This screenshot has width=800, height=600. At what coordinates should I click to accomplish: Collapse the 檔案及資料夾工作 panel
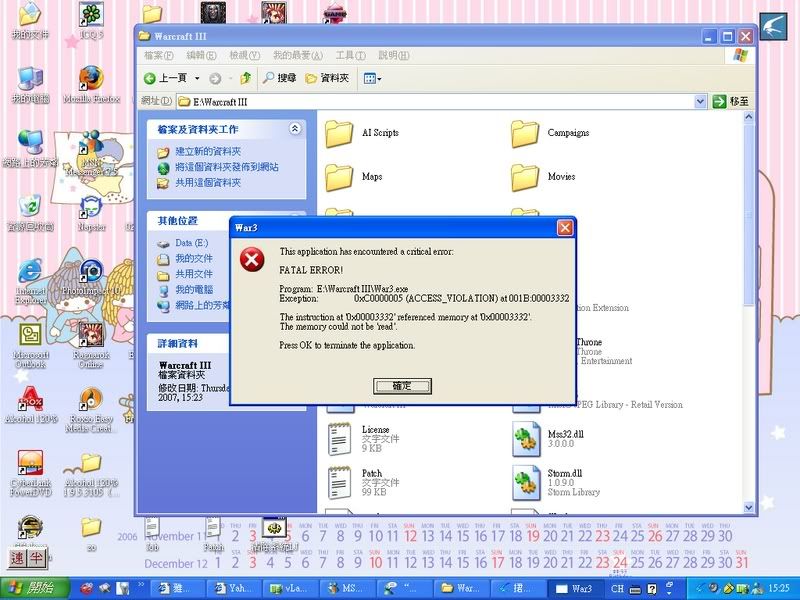[295, 129]
